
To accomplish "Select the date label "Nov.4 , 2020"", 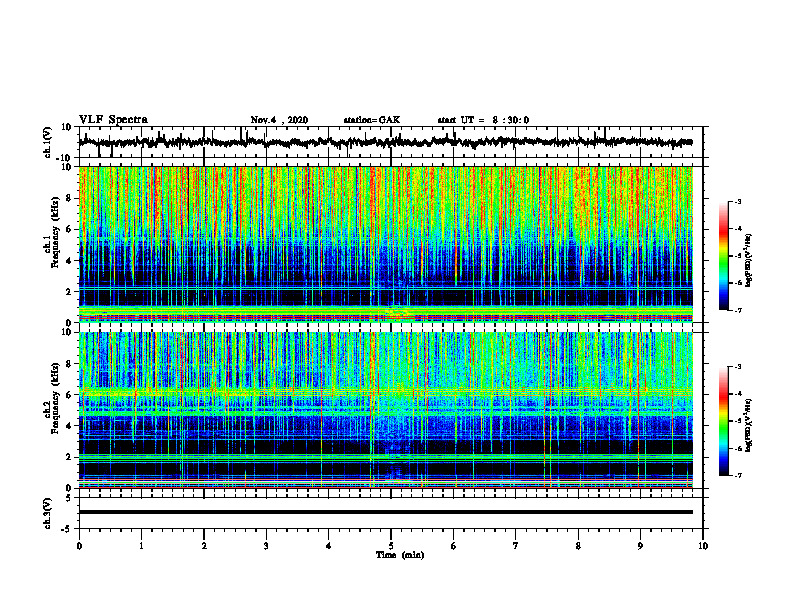I will 279,120.
